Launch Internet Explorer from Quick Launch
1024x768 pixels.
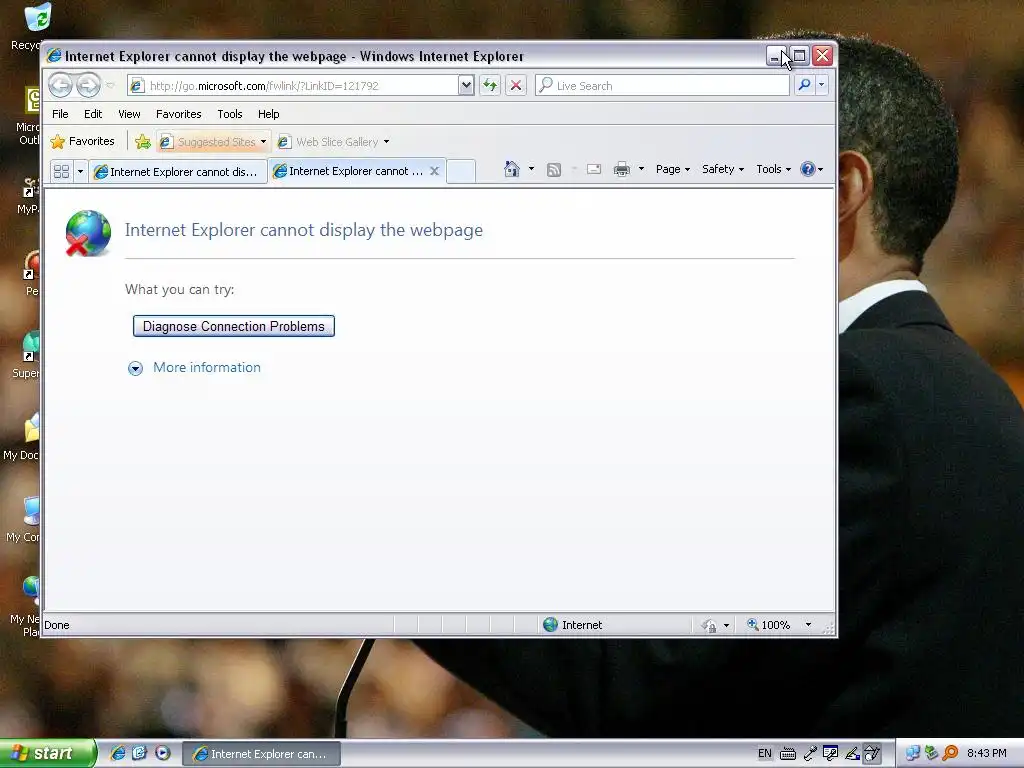[118, 753]
